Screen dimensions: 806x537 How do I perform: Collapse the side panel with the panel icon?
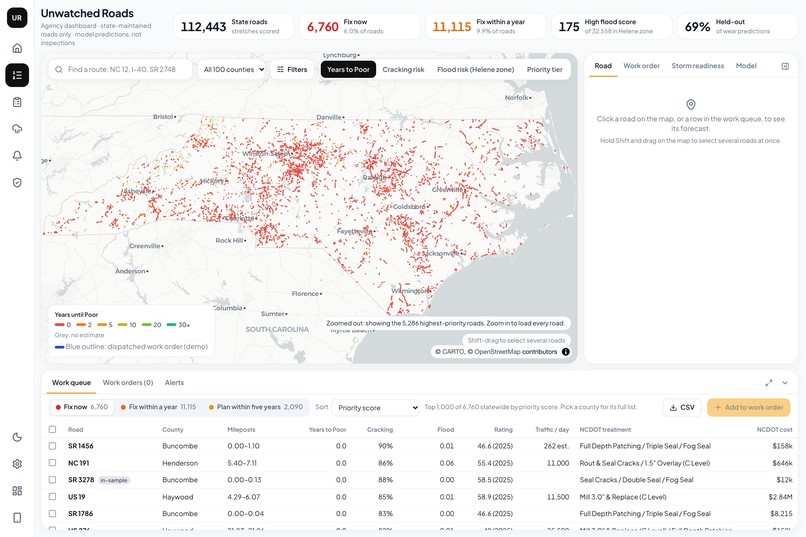coord(785,66)
